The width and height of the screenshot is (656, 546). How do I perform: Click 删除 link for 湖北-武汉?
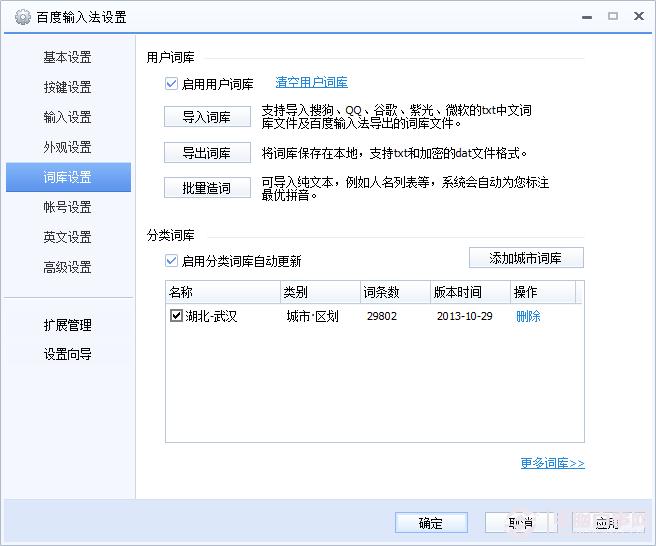[528, 316]
